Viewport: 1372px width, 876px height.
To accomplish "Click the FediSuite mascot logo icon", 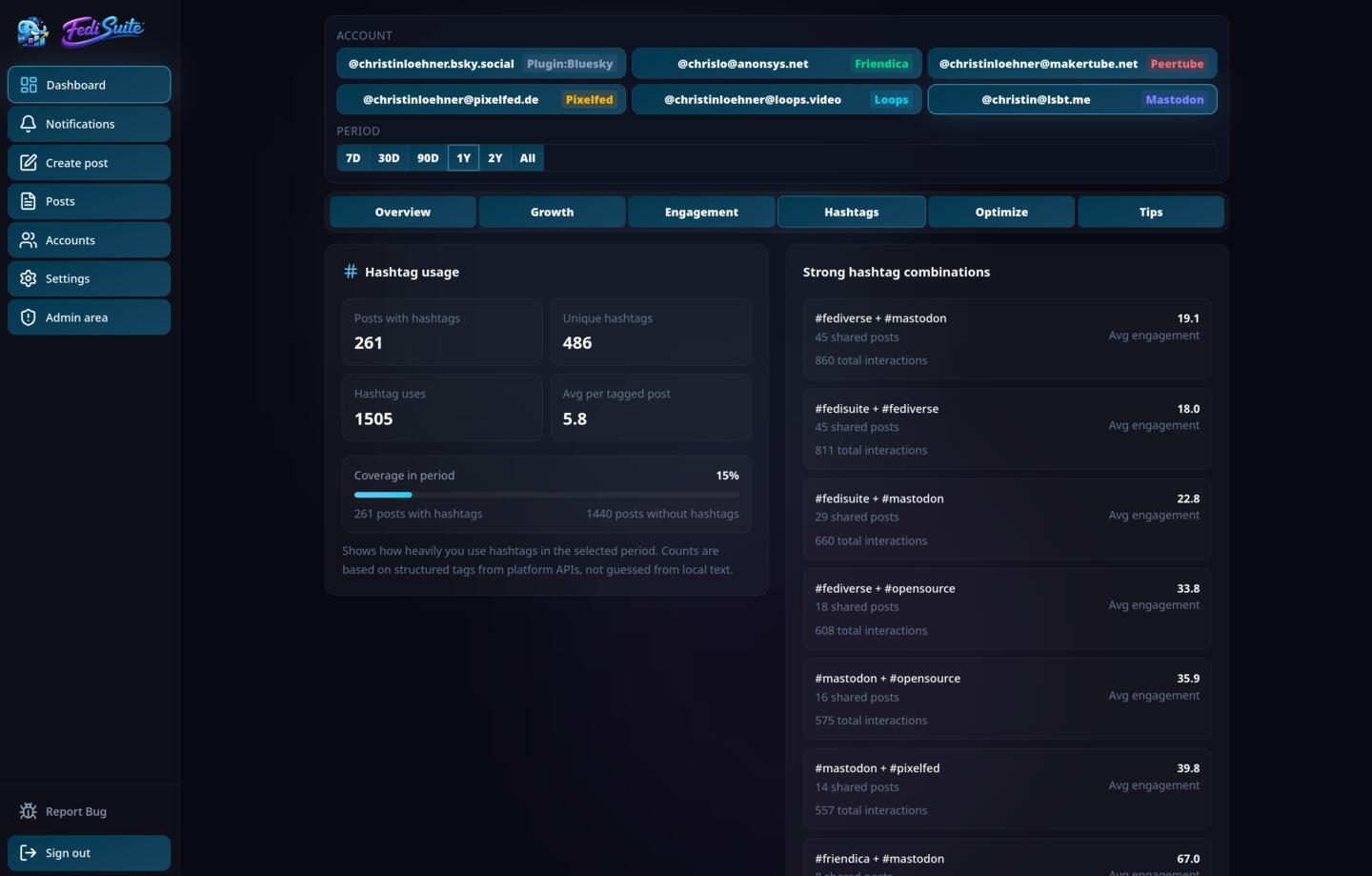I will (x=32, y=31).
